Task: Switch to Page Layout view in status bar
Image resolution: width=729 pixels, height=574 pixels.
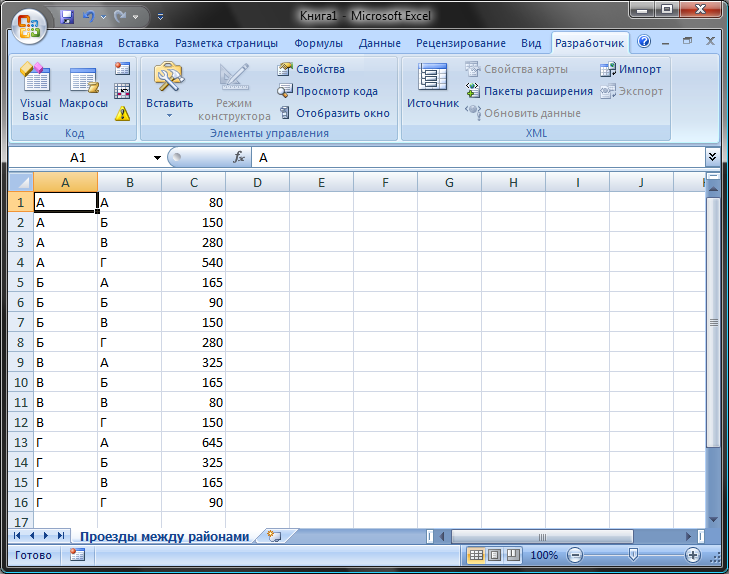Action: (x=494, y=555)
